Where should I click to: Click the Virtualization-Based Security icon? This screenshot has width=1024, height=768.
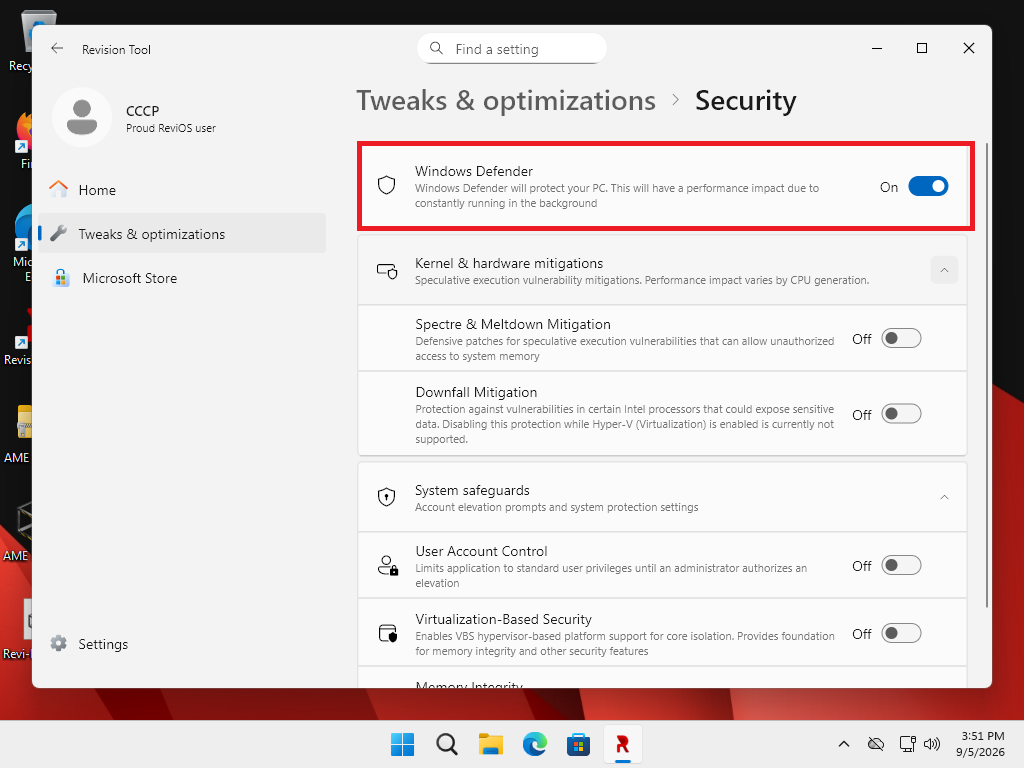click(x=388, y=633)
